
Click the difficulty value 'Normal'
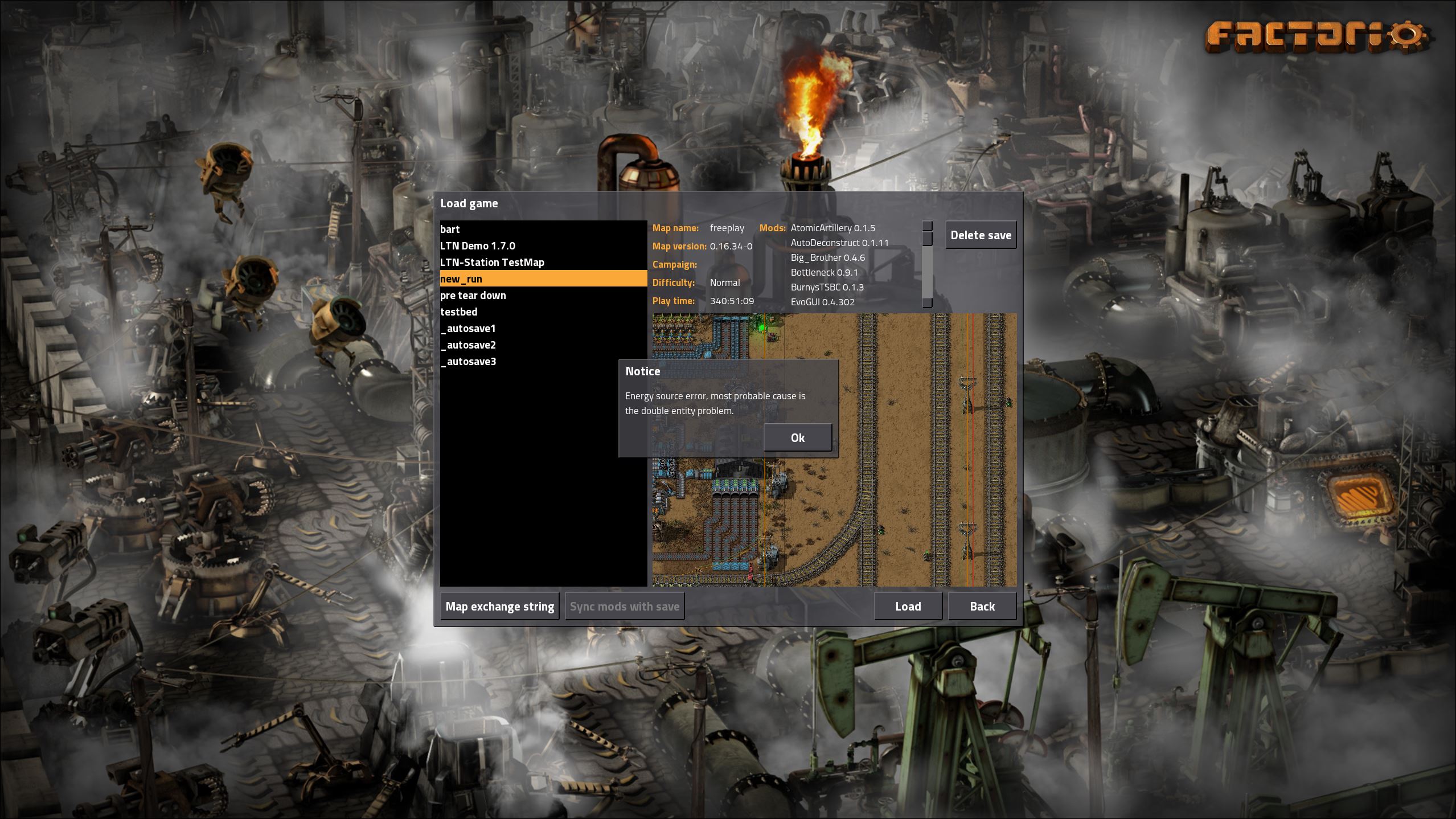click(724, 282)
